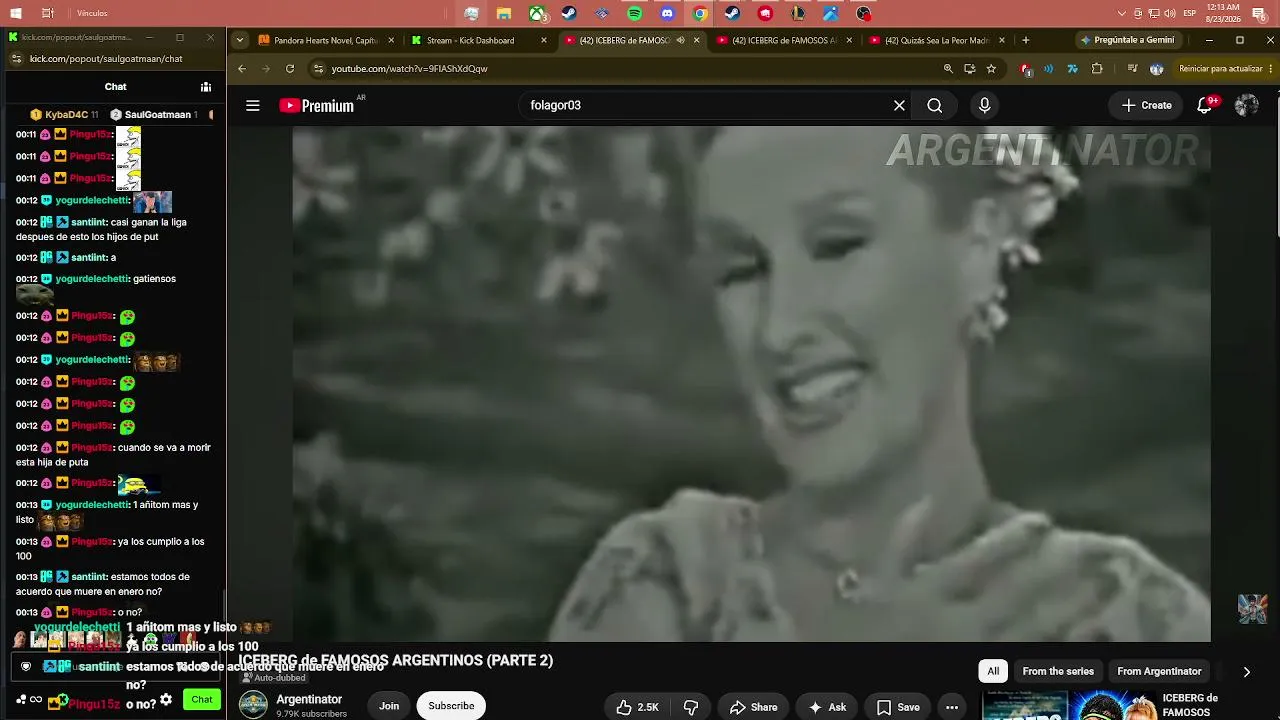The width and height of the screenshot is (1280, 720).
Task: Go back in the YouTube browser window
Action: point(242,68)
